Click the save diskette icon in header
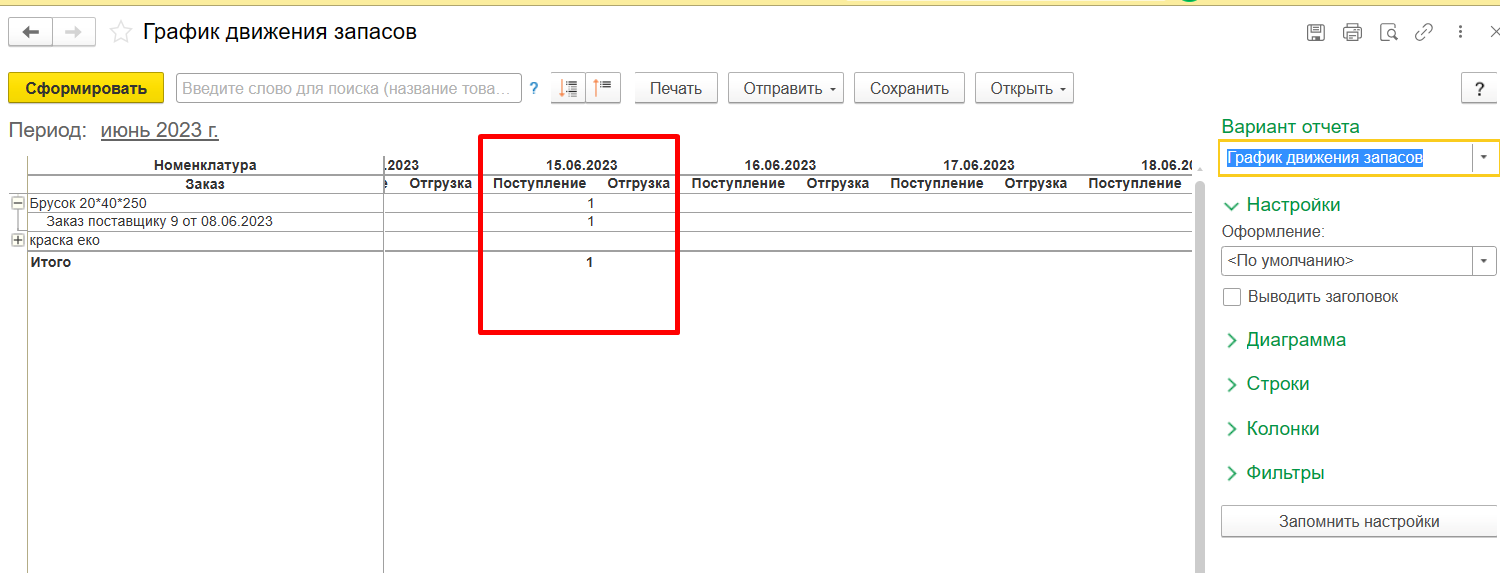1500x573 pixels. tap(1316, 32)
